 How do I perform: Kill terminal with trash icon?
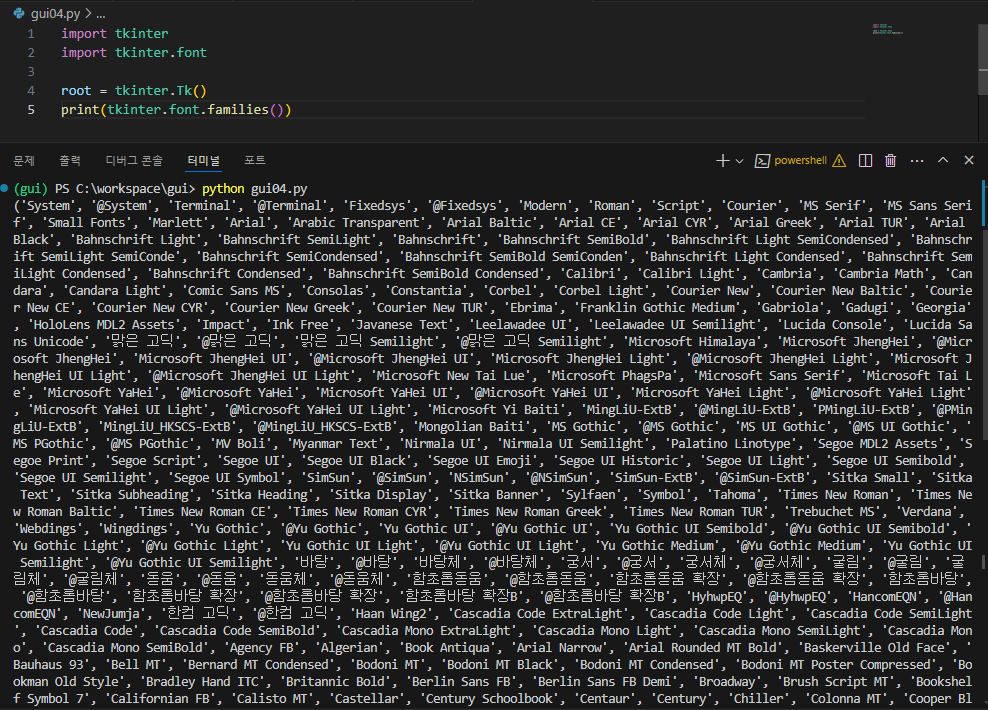coord(890,161)
